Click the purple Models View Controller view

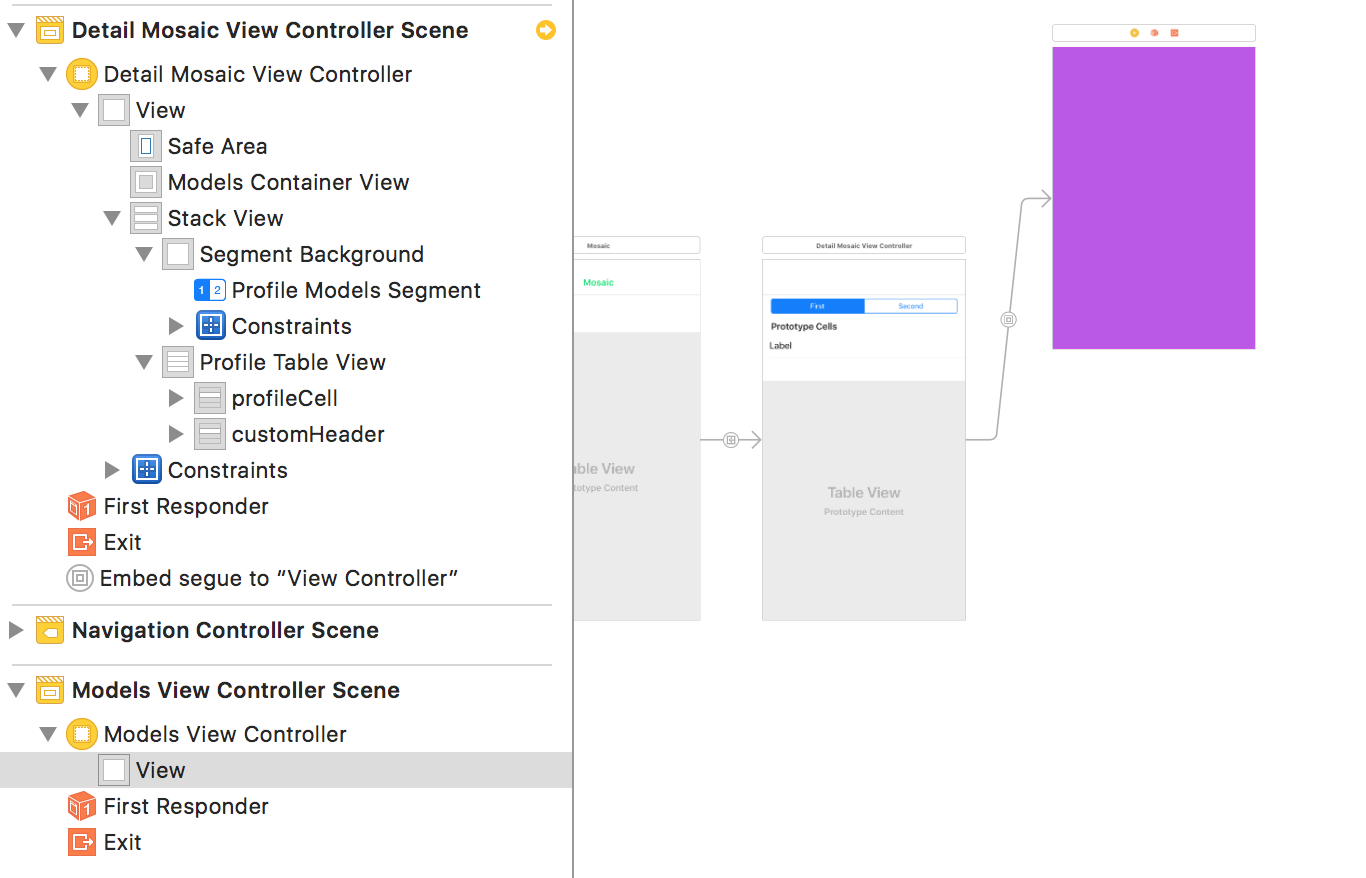[x=1153, y=198]
